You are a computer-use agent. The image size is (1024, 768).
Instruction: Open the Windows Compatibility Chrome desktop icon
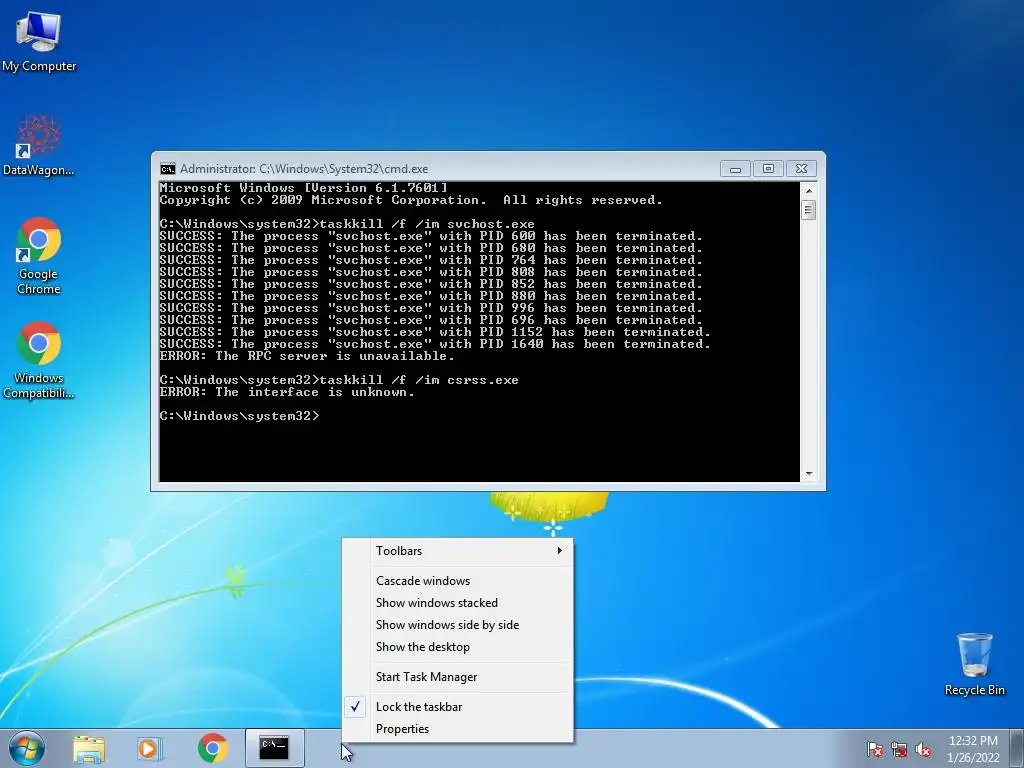(x=39, y=360)
